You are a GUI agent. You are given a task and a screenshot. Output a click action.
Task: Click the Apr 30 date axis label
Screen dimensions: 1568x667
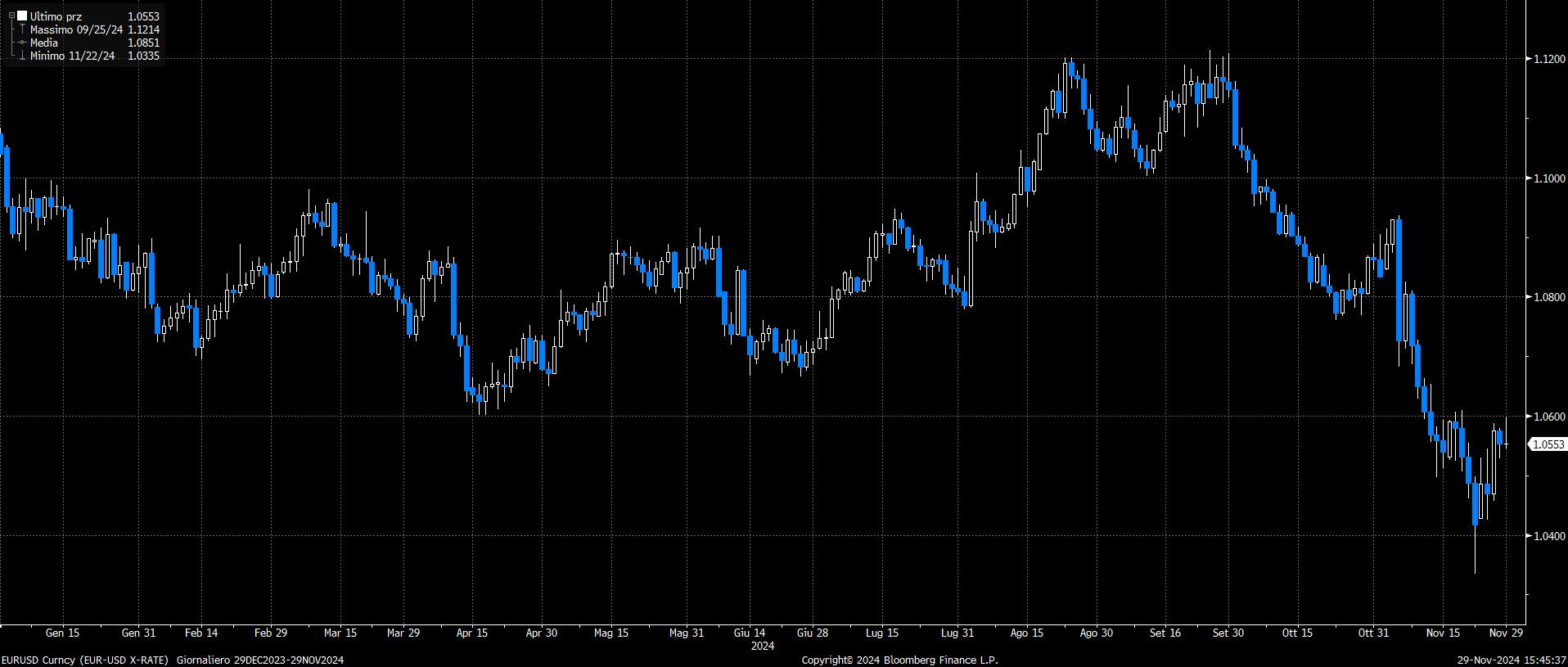point(542,633)
